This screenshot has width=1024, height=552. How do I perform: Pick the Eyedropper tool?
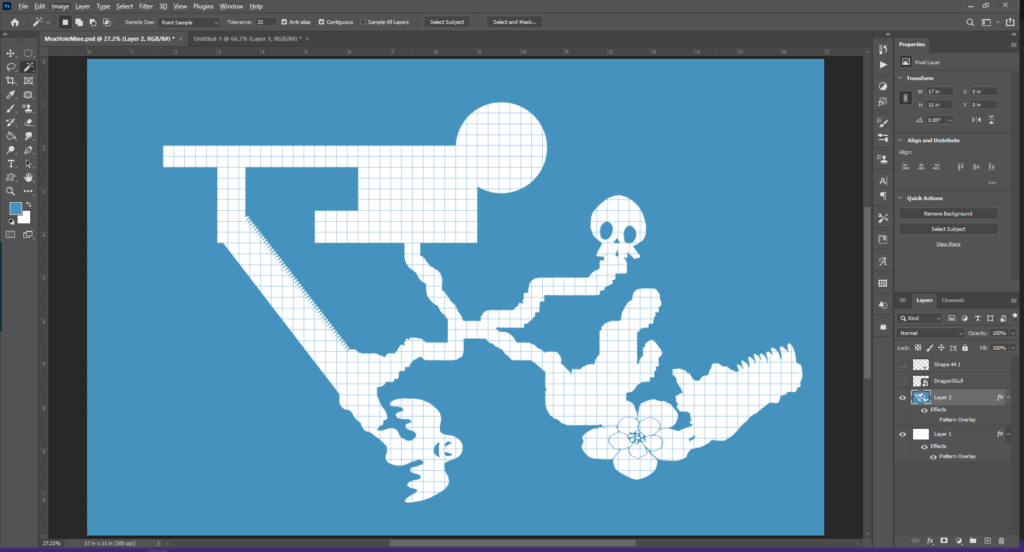point(11,95)
